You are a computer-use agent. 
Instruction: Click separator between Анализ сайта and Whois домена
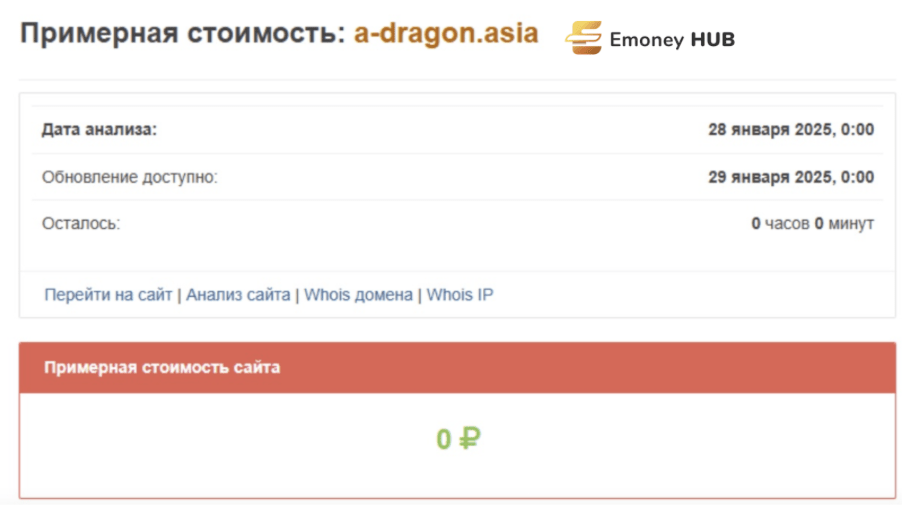coord(297,295)
